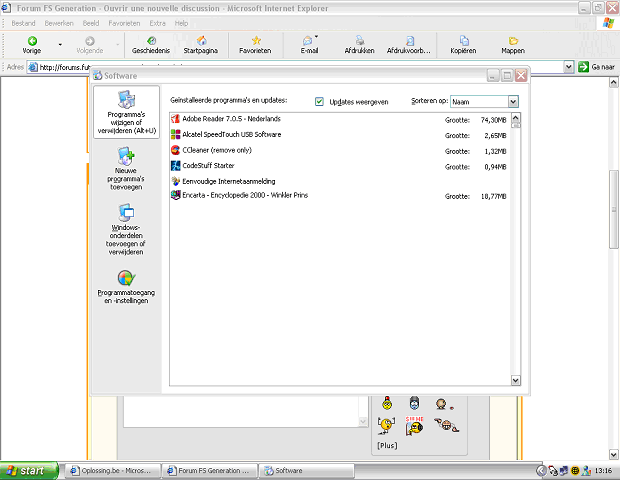Click the Encarta program icon
Screen dimensions: 620x480
coord(176,195)
